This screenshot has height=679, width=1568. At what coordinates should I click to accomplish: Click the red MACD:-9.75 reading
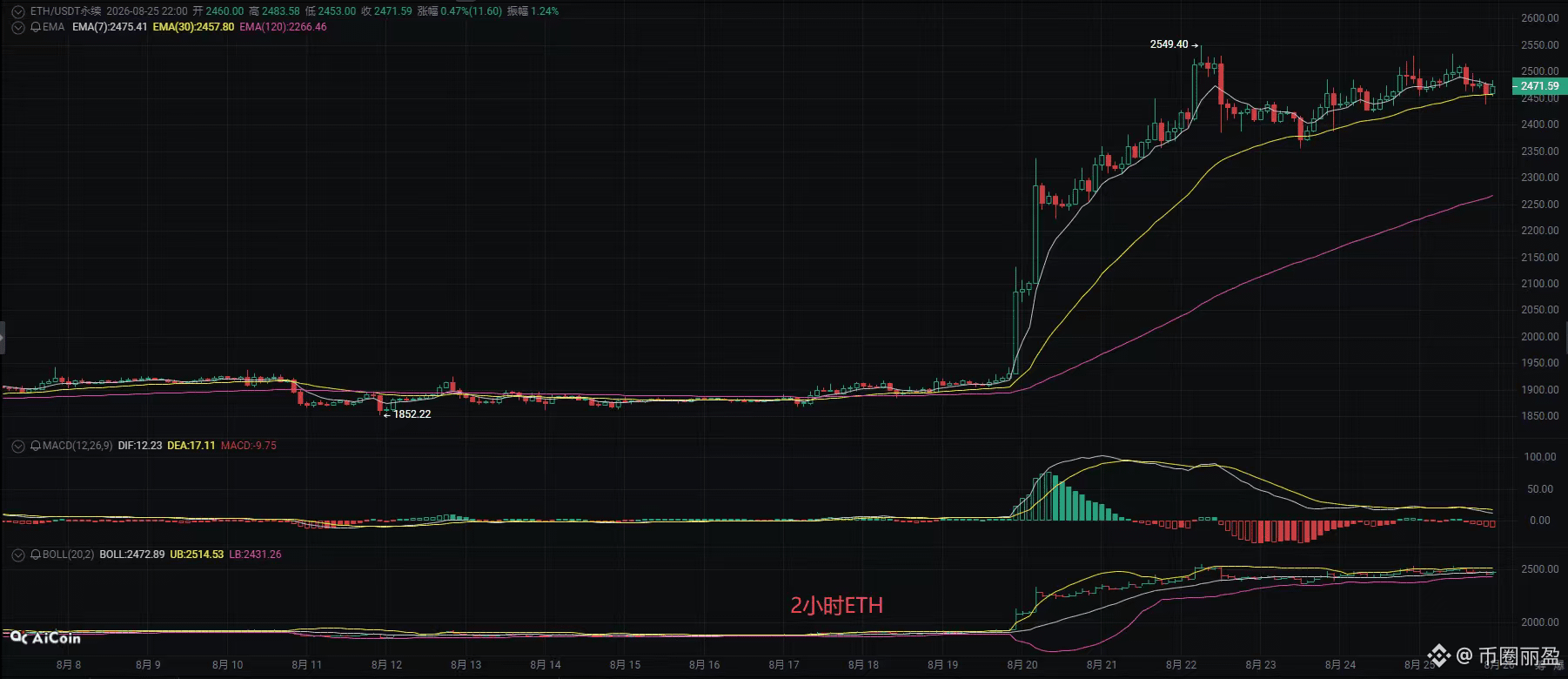click(249, 446)
